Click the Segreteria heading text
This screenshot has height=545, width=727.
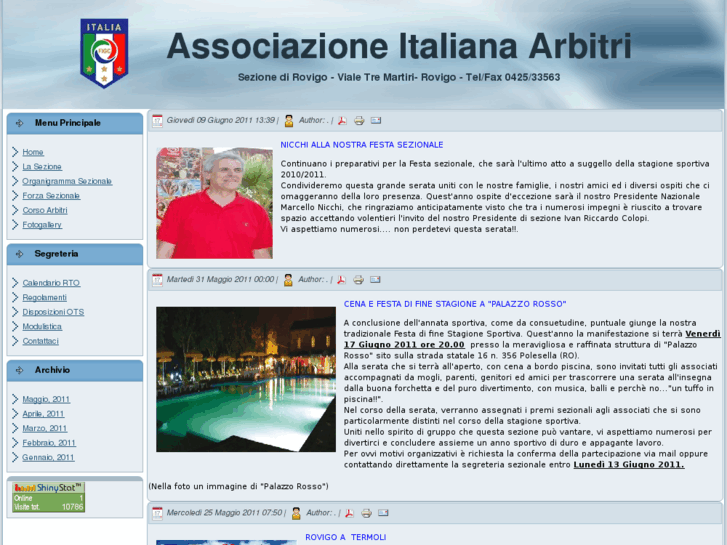(x=56, y=254)
